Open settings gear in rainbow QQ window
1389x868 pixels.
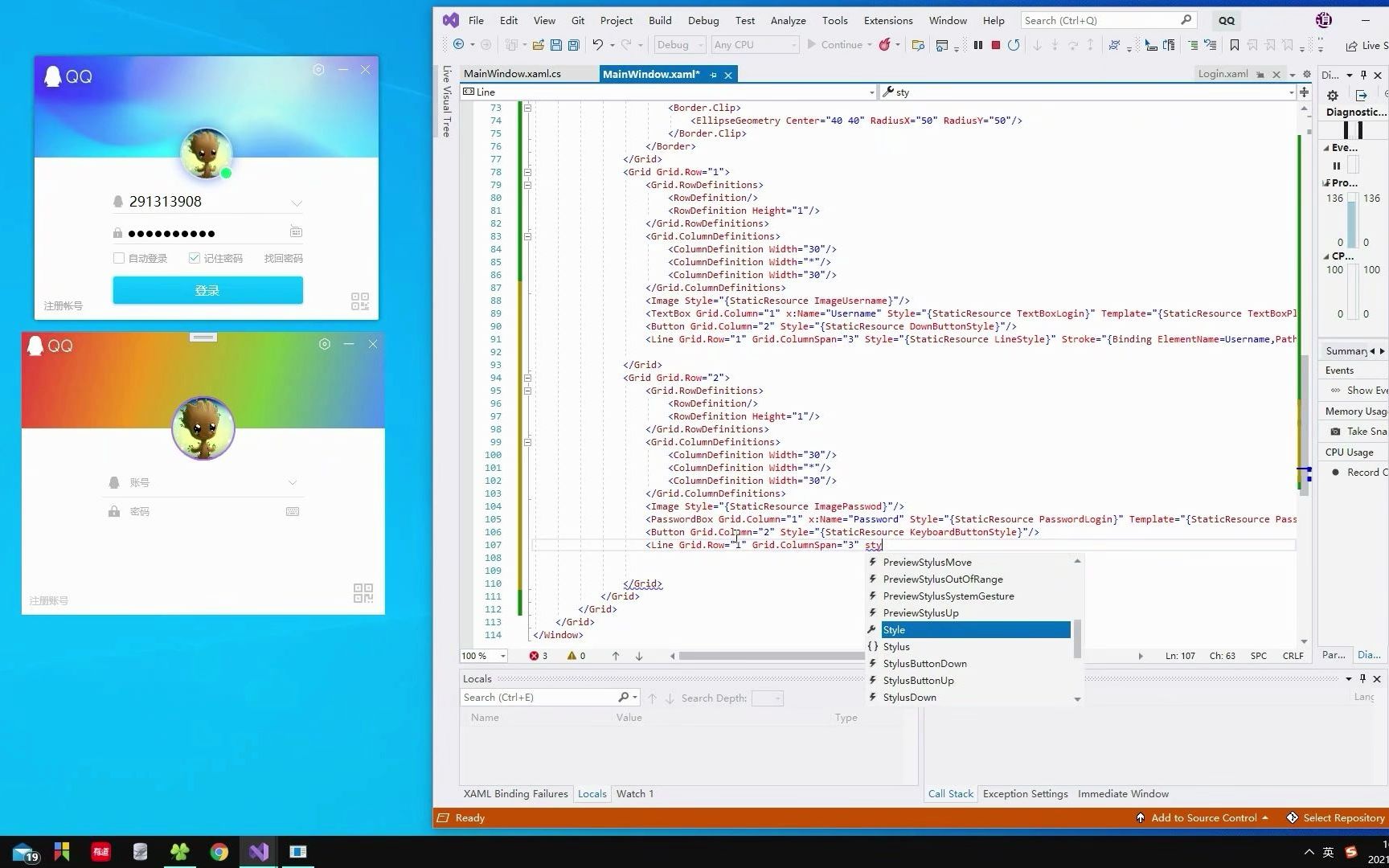pyautogui.click(x=325, y=344)
